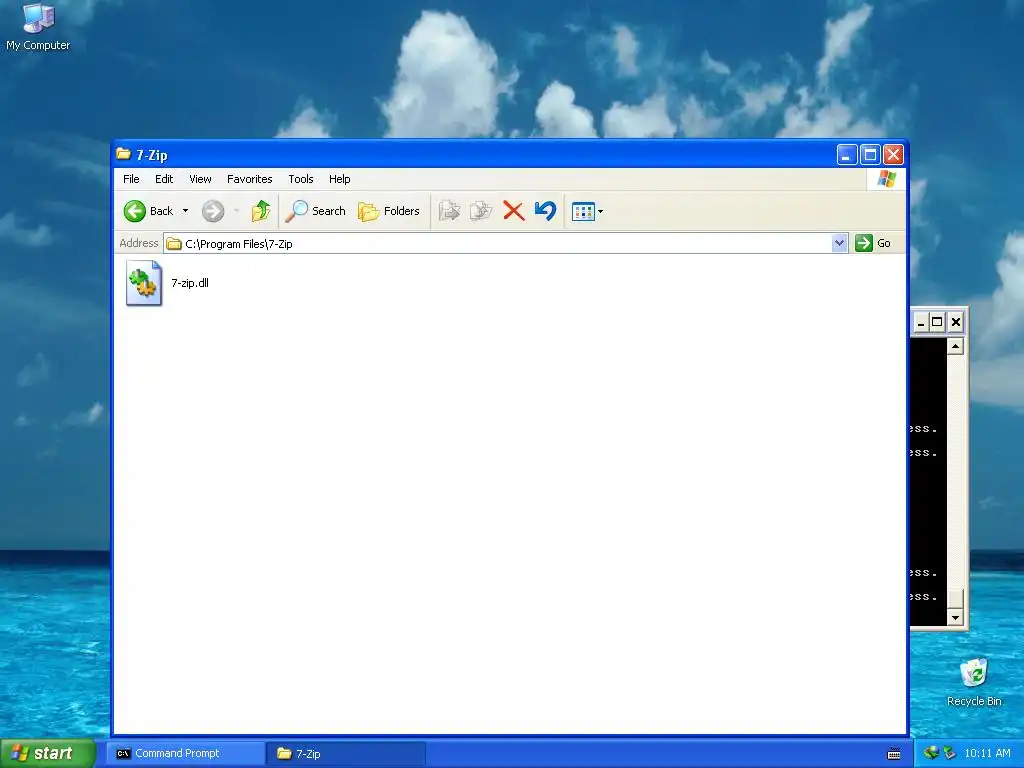Click the 7-Zip window title folder icon

[123, 154]
